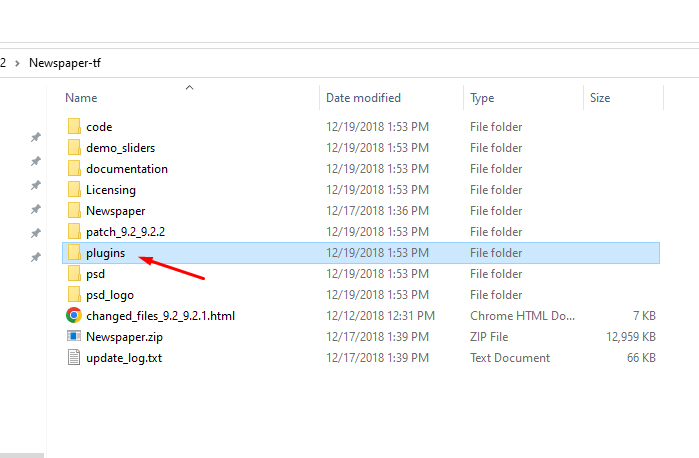Sort files by Date modified column
699x458 pixels.
pyautogui.click(x=363, y=98)
